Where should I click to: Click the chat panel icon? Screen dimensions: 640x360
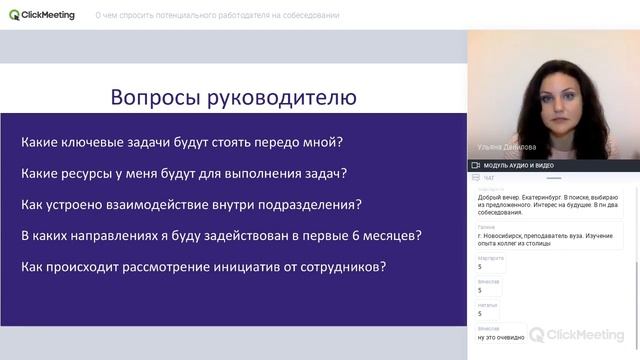(476, 178)
